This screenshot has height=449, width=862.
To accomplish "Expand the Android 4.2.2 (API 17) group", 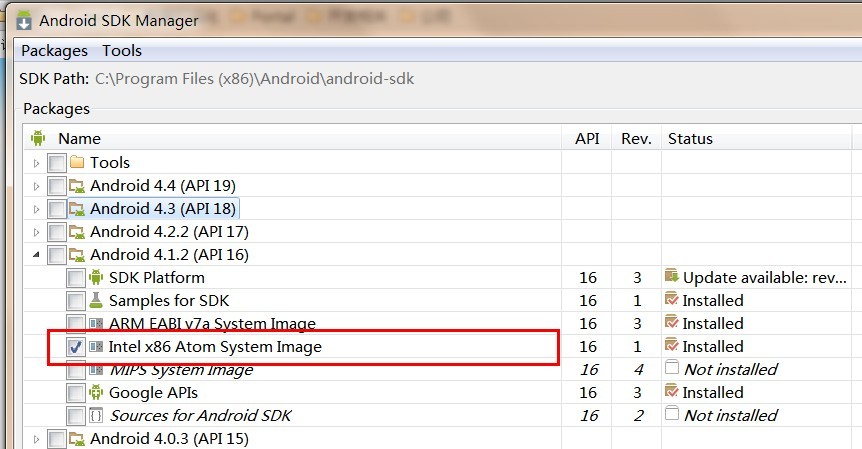I will pos(36,232).
